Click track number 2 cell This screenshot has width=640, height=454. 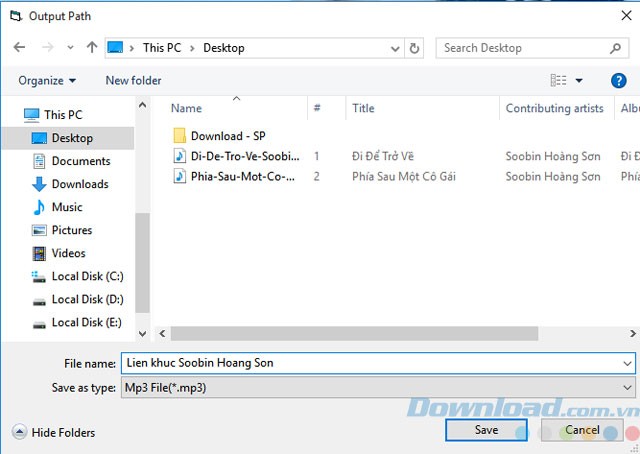coord(316,176)
